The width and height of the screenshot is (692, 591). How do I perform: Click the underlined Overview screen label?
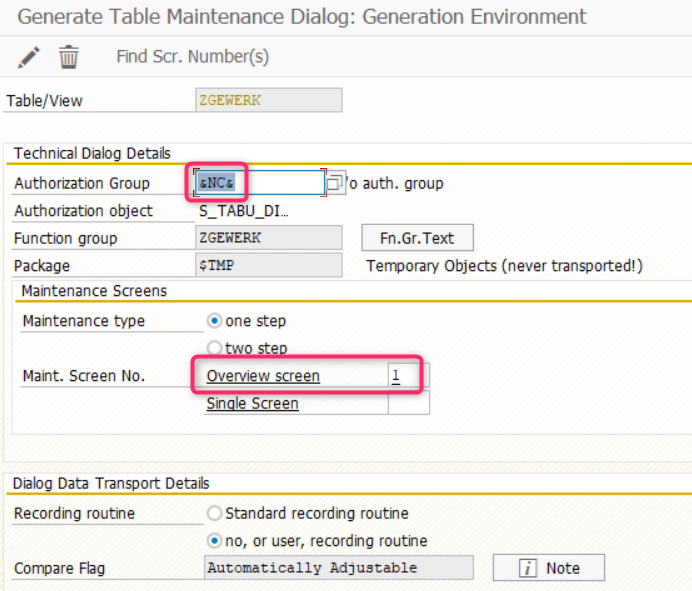(x=263, y=376)
